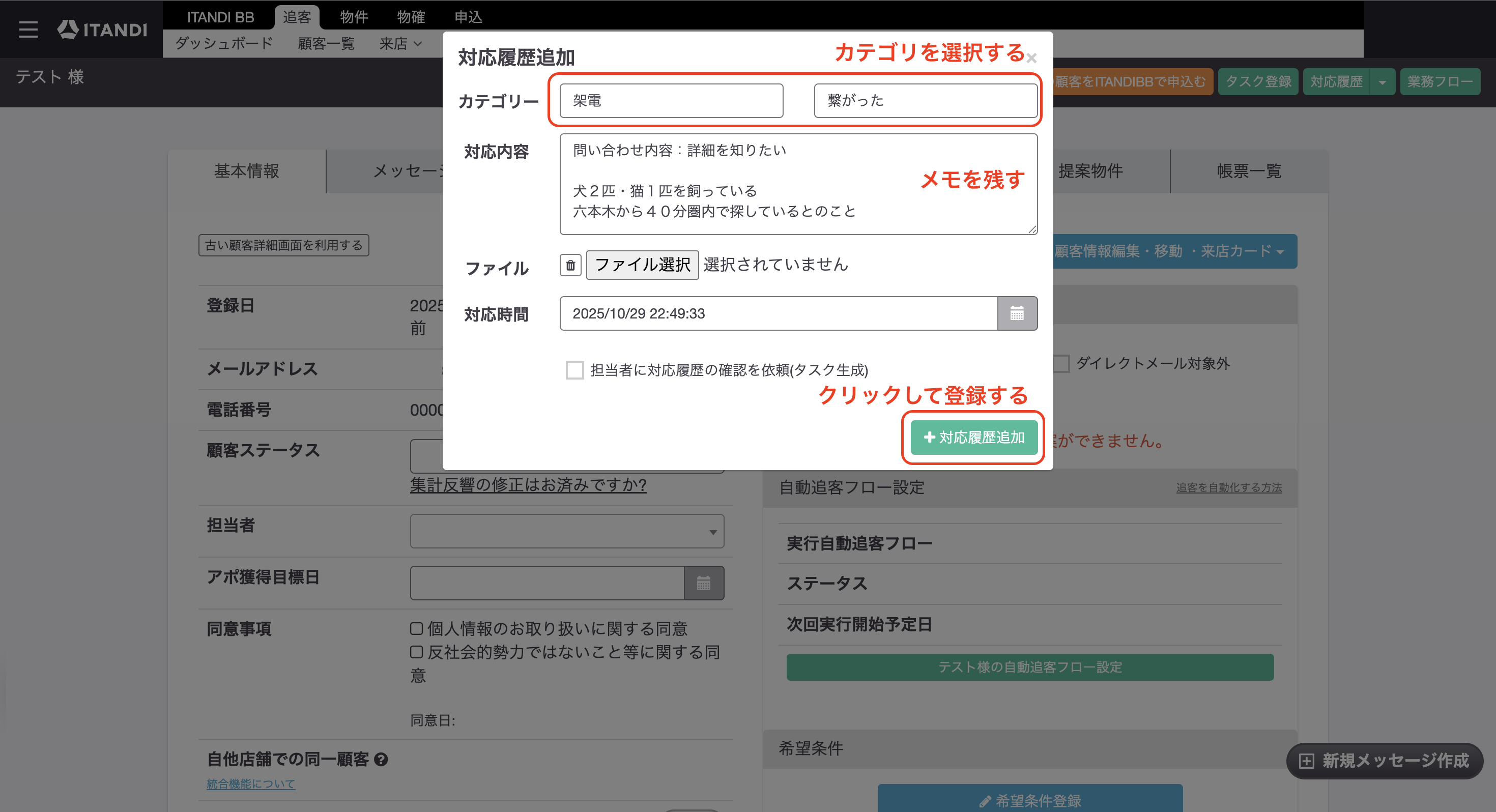Screen dimensions: 1496x812
Task: Open the 統合機能について link
Action: click(x=251, y=784)
